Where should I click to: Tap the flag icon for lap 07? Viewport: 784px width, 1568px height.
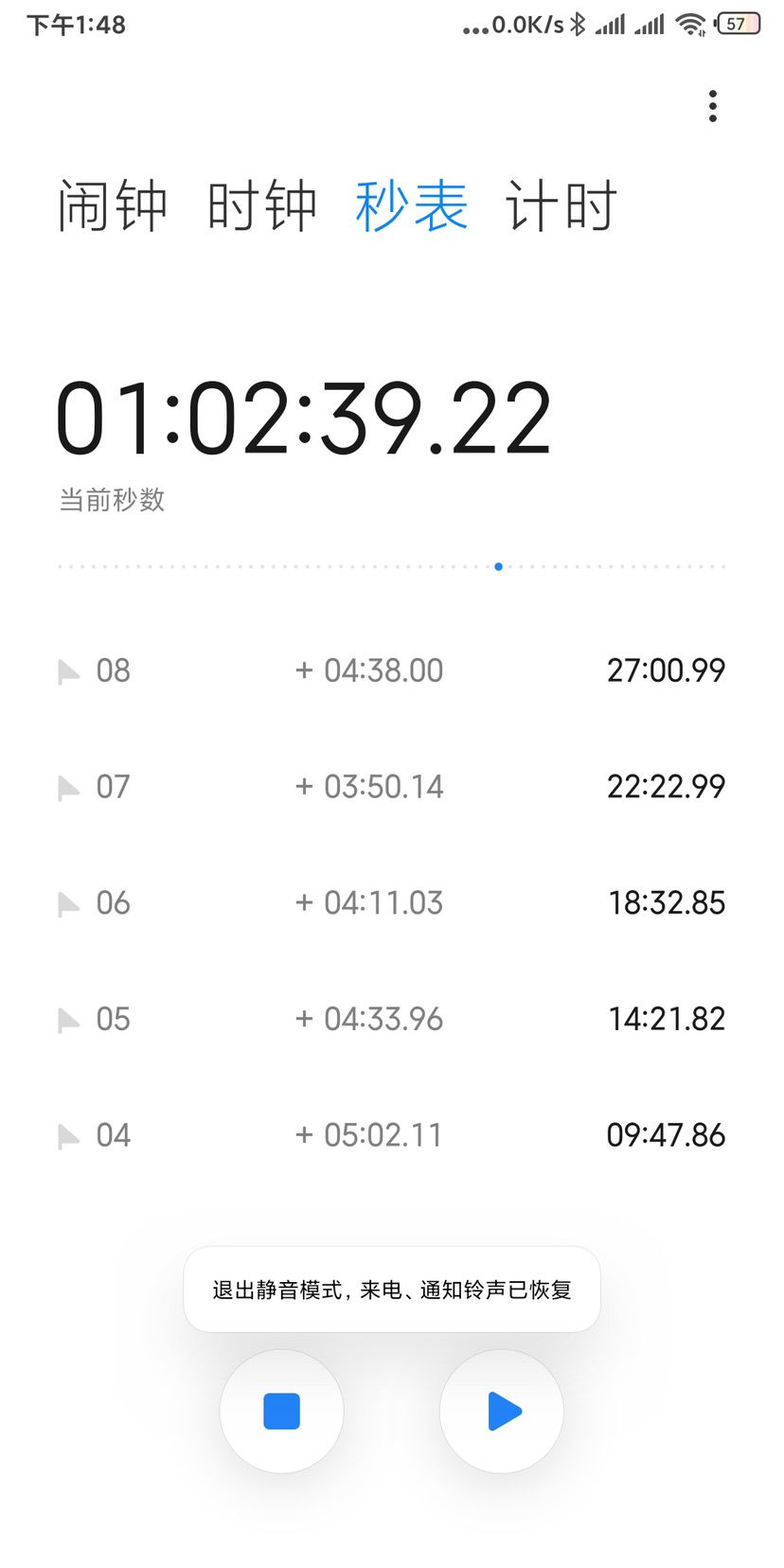click(x=68, y=788)
